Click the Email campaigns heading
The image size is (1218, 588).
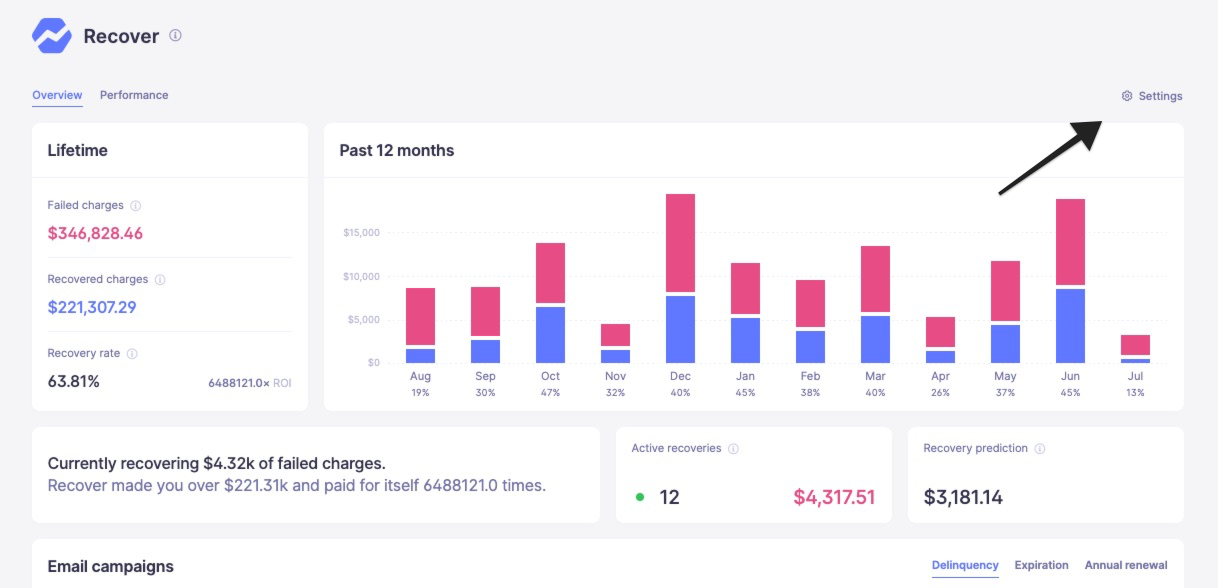tap(111, 567)
